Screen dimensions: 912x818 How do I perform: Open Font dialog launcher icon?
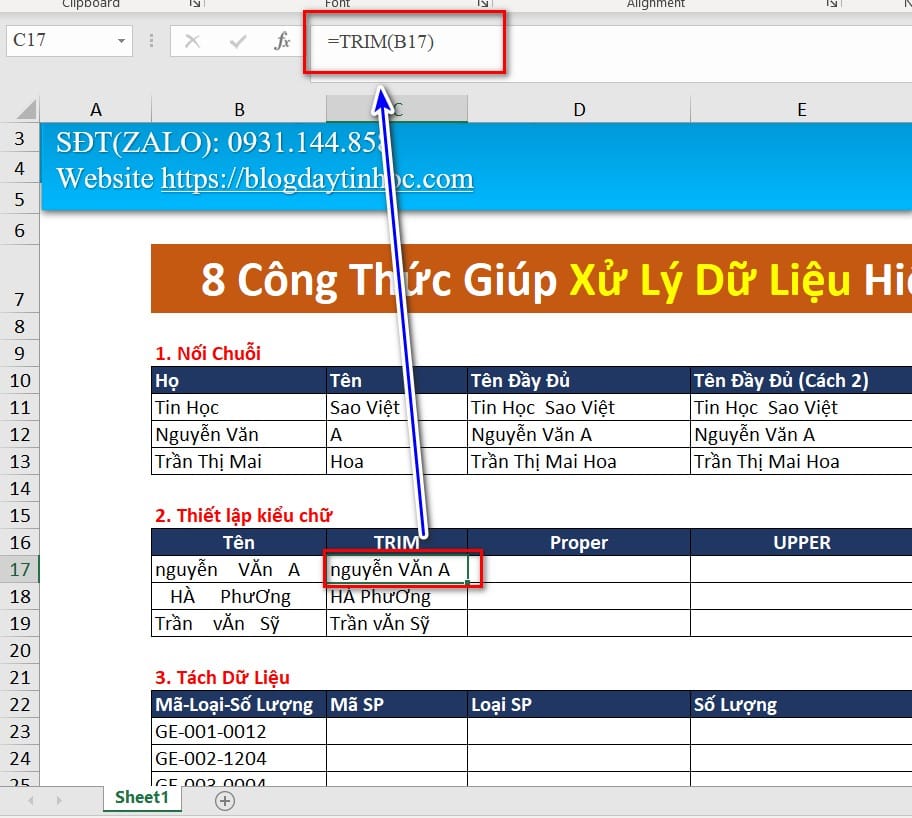(x=482, y=3)
